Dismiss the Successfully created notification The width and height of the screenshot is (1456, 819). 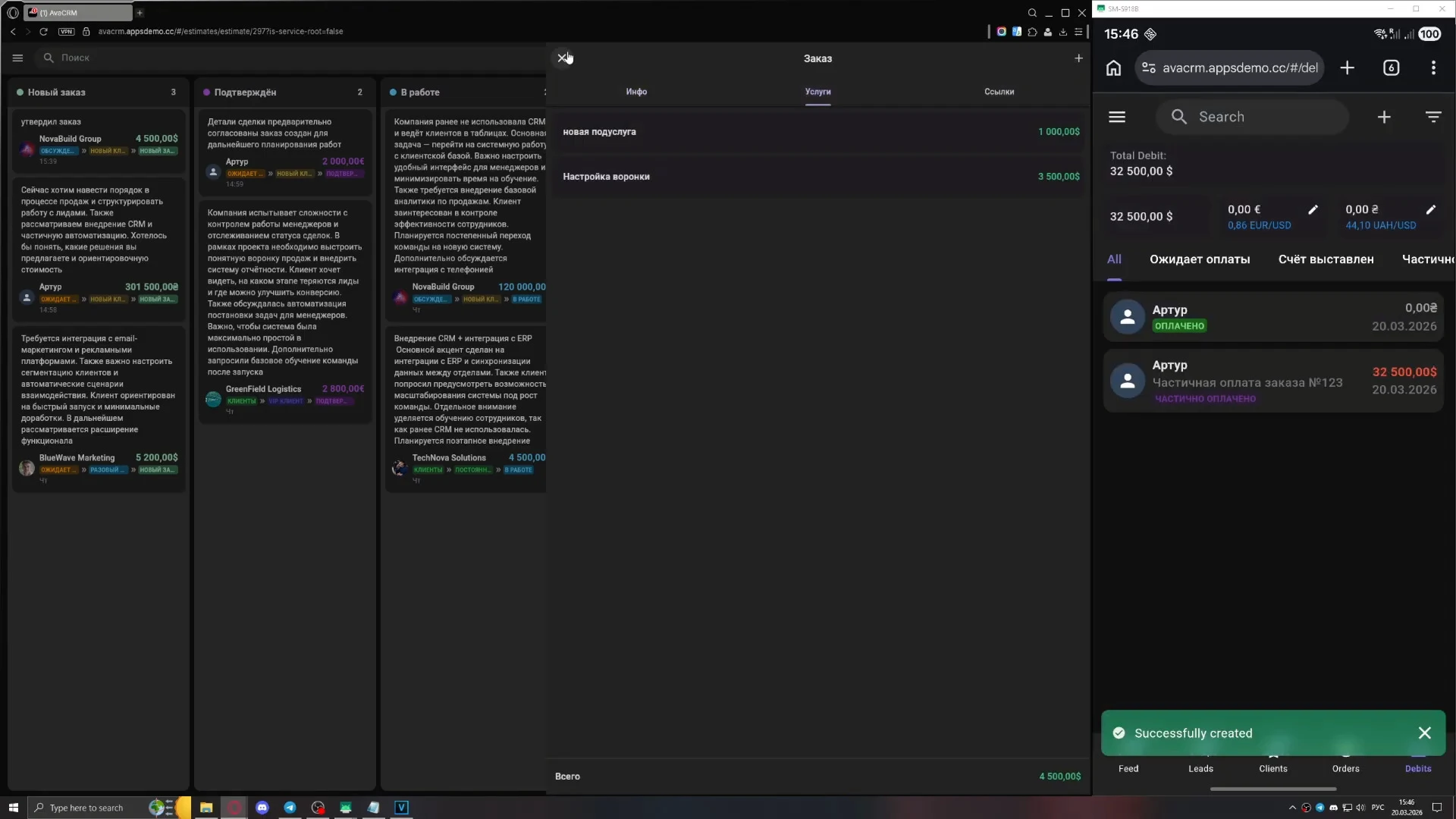coord(1424,733)
